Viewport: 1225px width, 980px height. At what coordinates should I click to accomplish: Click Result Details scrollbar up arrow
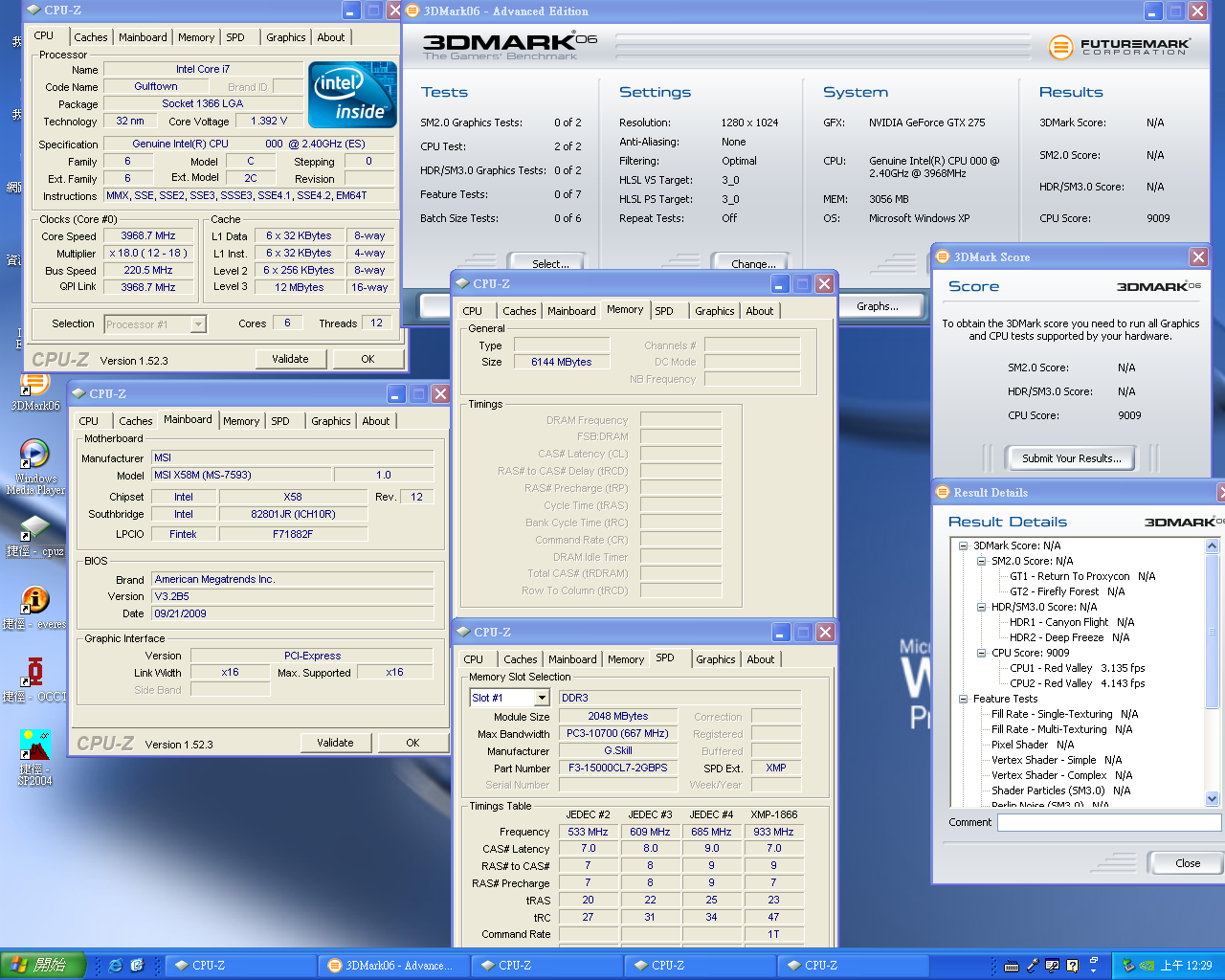click(x=1212, y=546)
